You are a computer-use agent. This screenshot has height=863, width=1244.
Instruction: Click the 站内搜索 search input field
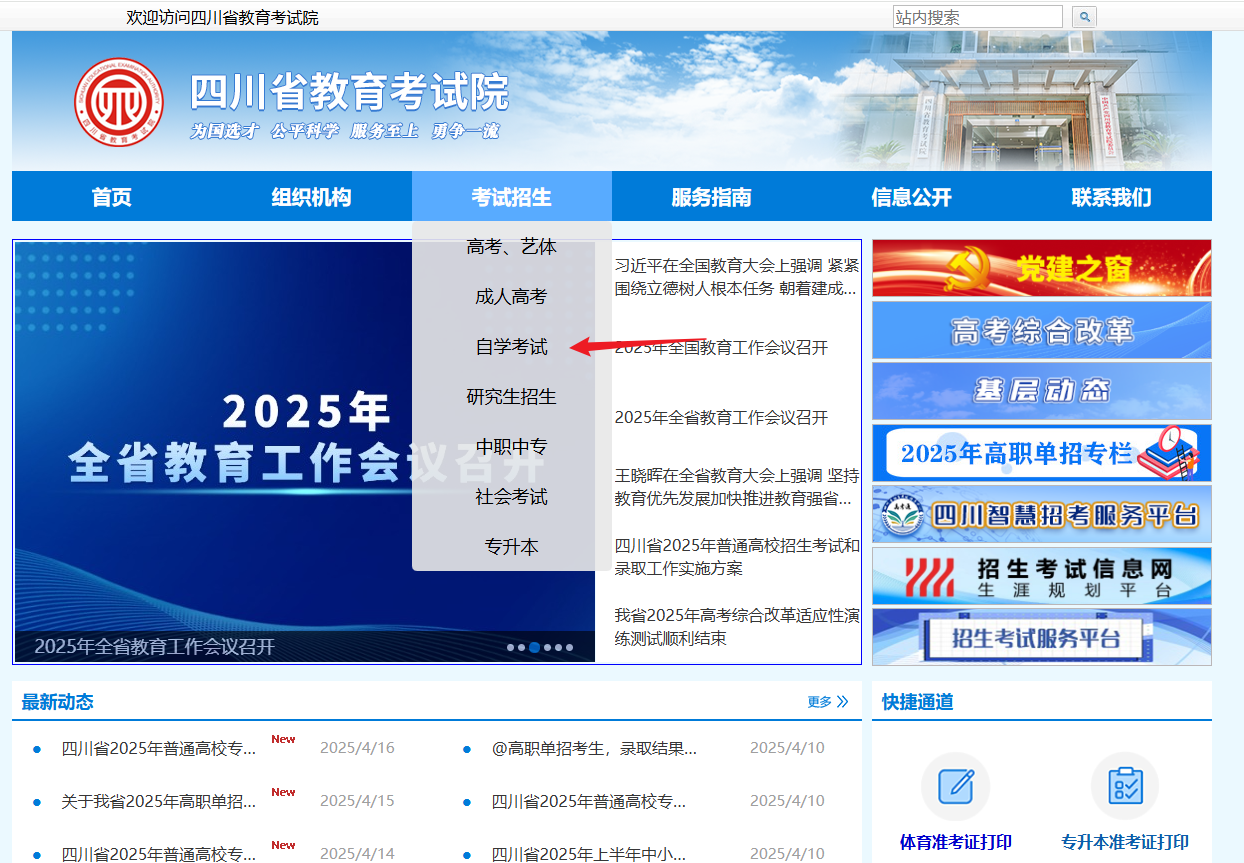(976, 17)
